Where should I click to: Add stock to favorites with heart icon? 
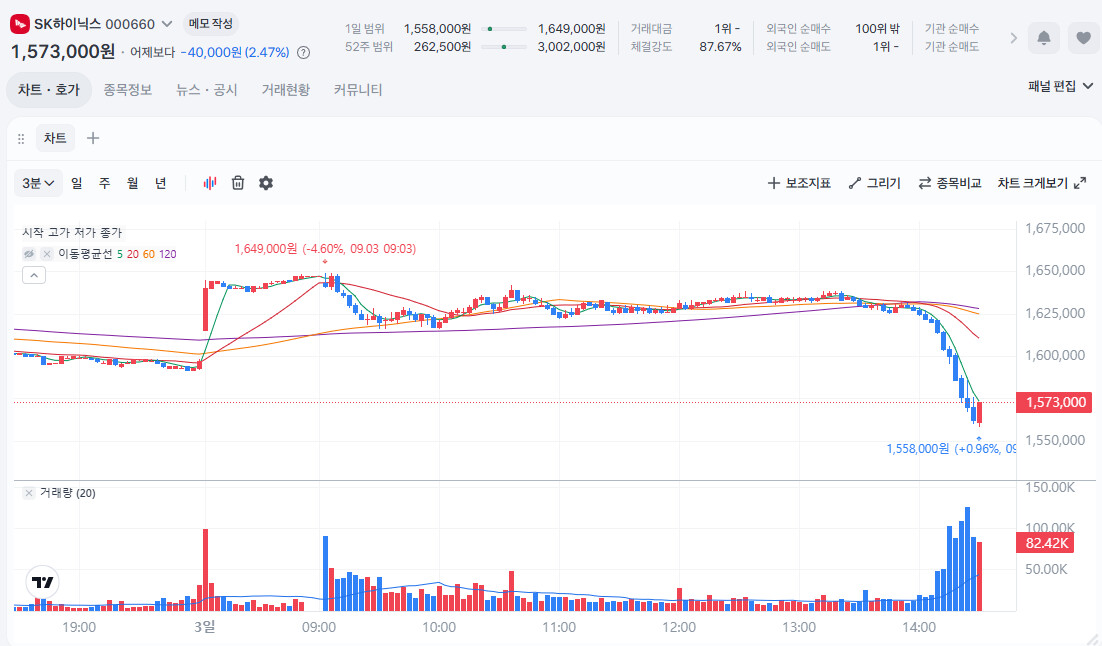[x=1084, y=38]
